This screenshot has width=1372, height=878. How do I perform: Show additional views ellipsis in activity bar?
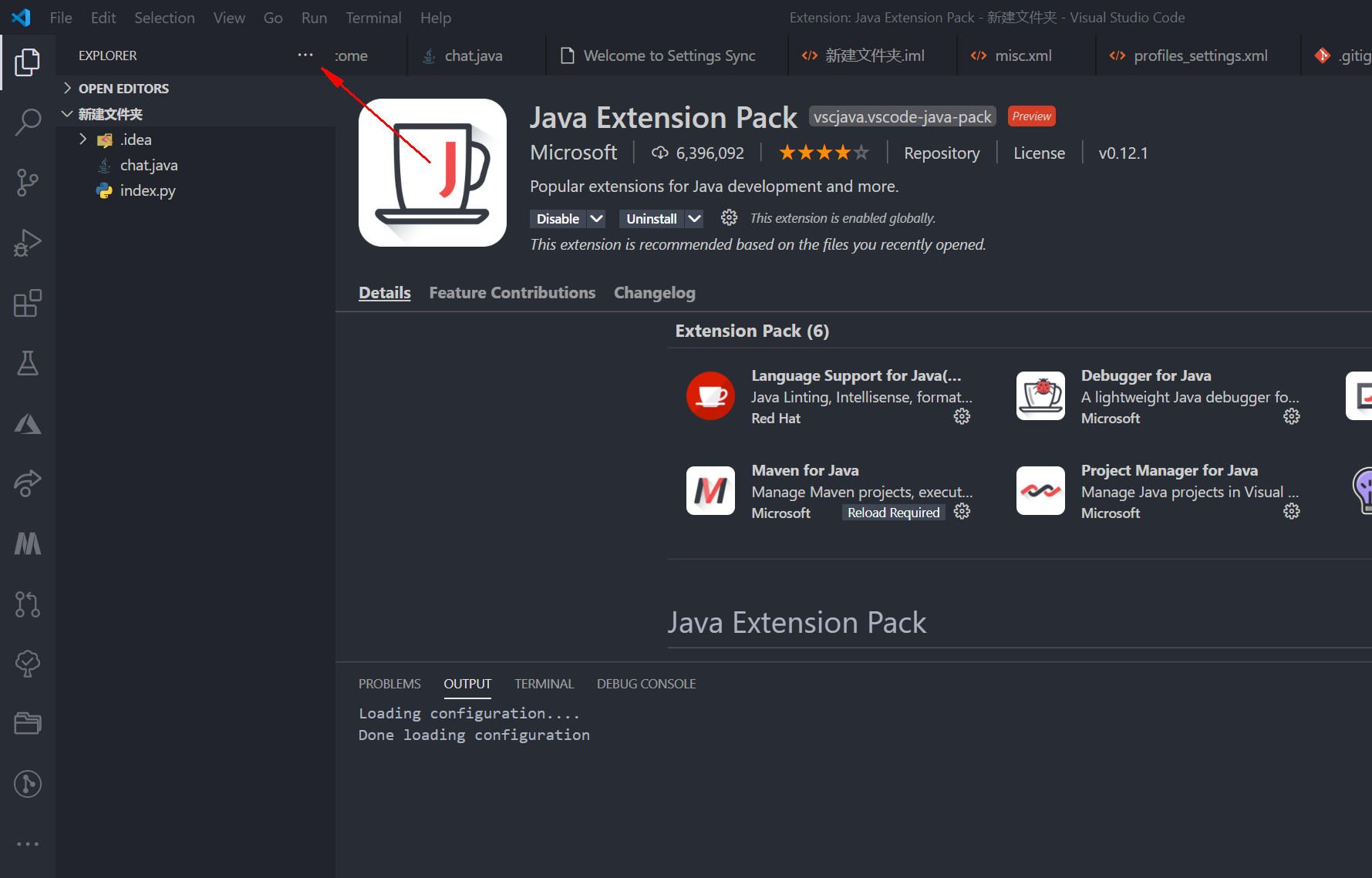pos(28,844)
